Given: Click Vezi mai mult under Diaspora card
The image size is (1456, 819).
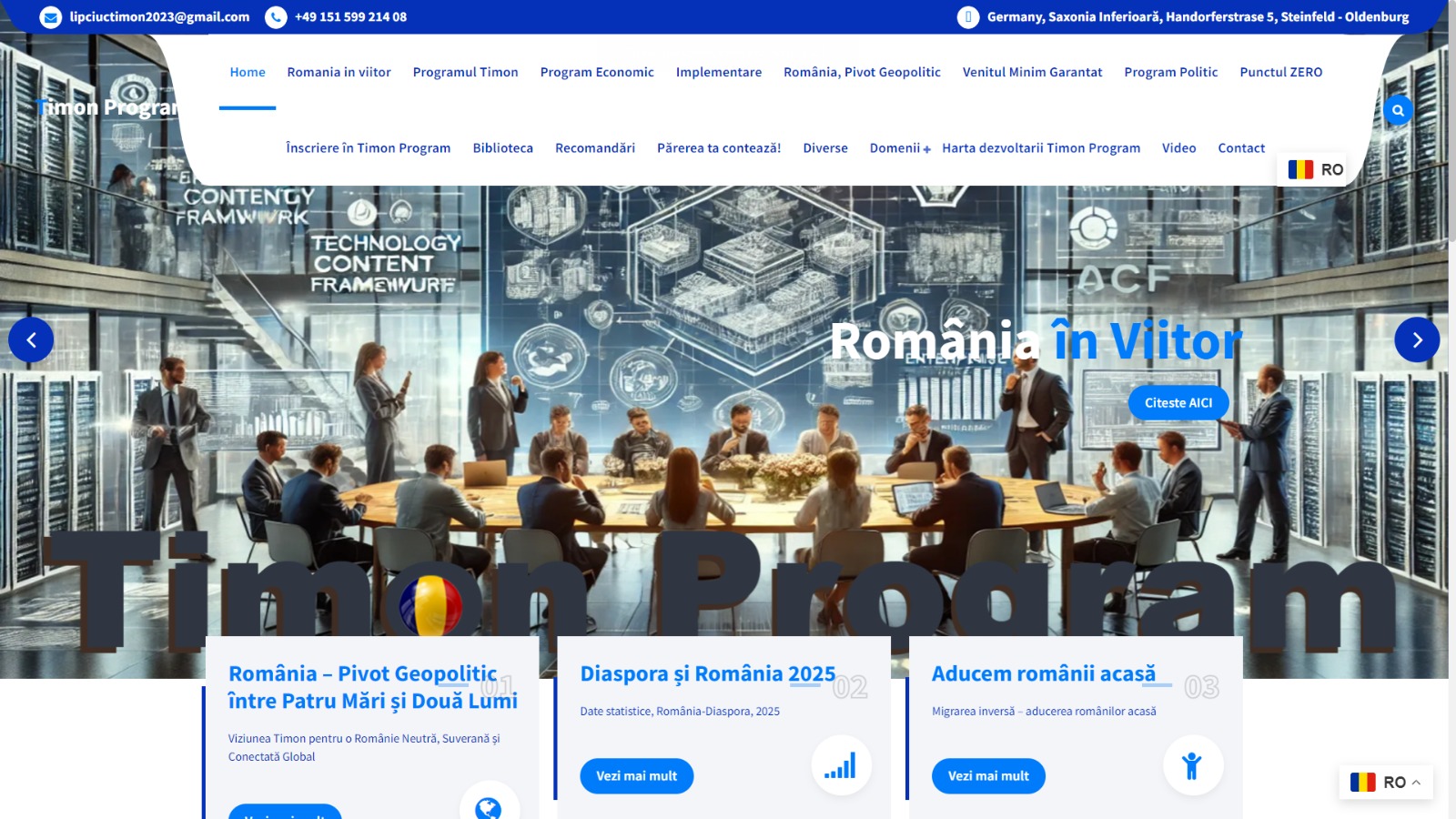Looking at the screenshot, I should click(x=636, y=776).
